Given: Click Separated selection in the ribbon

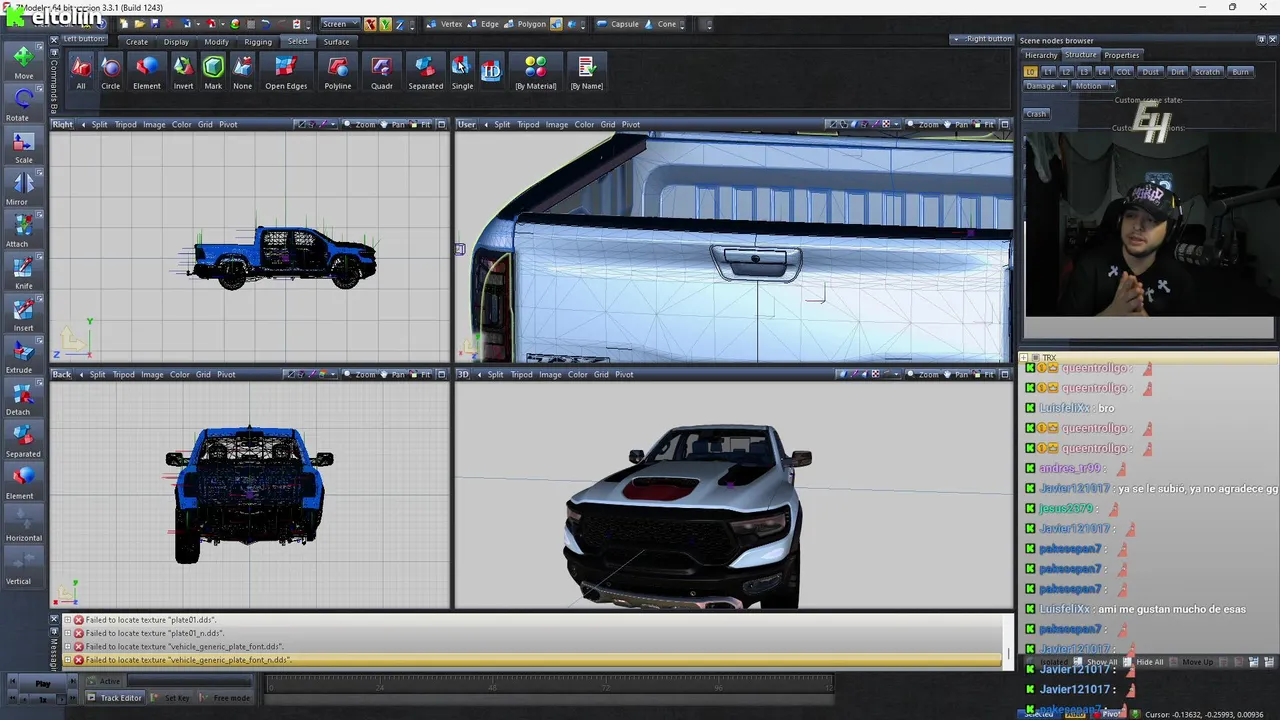Looking at the screenshot, I should click(x=425, y=73).
